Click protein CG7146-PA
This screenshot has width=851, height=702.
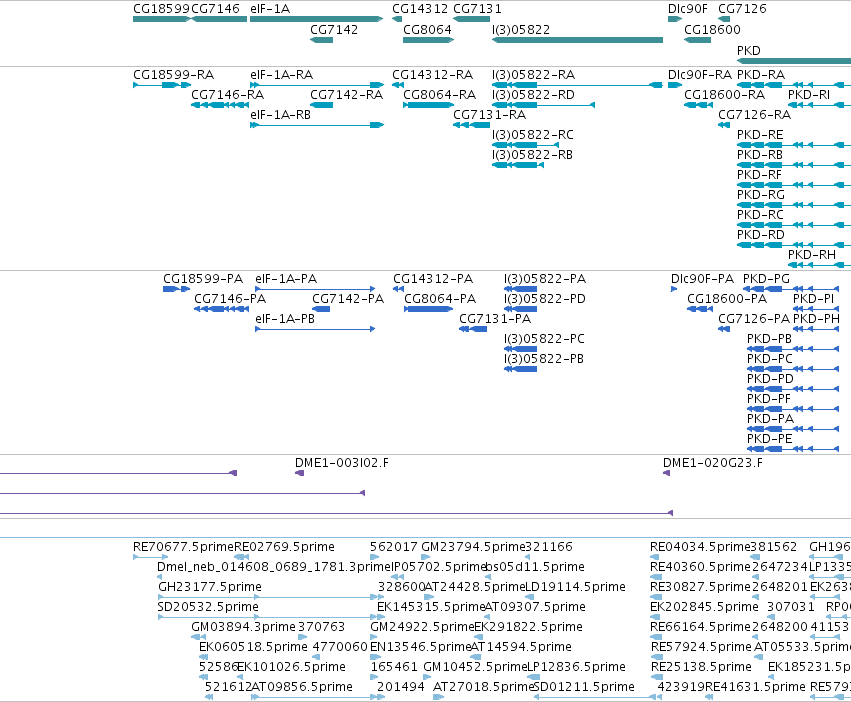pos(230,299)
